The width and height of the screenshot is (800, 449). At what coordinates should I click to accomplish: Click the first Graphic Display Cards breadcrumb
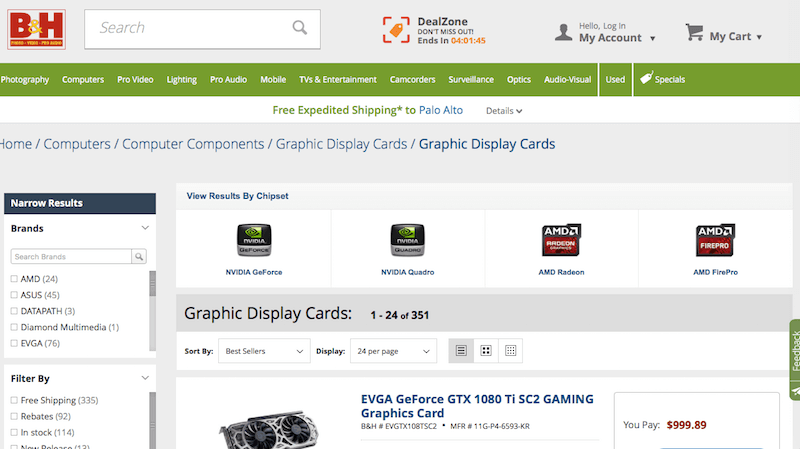[341, 144]
